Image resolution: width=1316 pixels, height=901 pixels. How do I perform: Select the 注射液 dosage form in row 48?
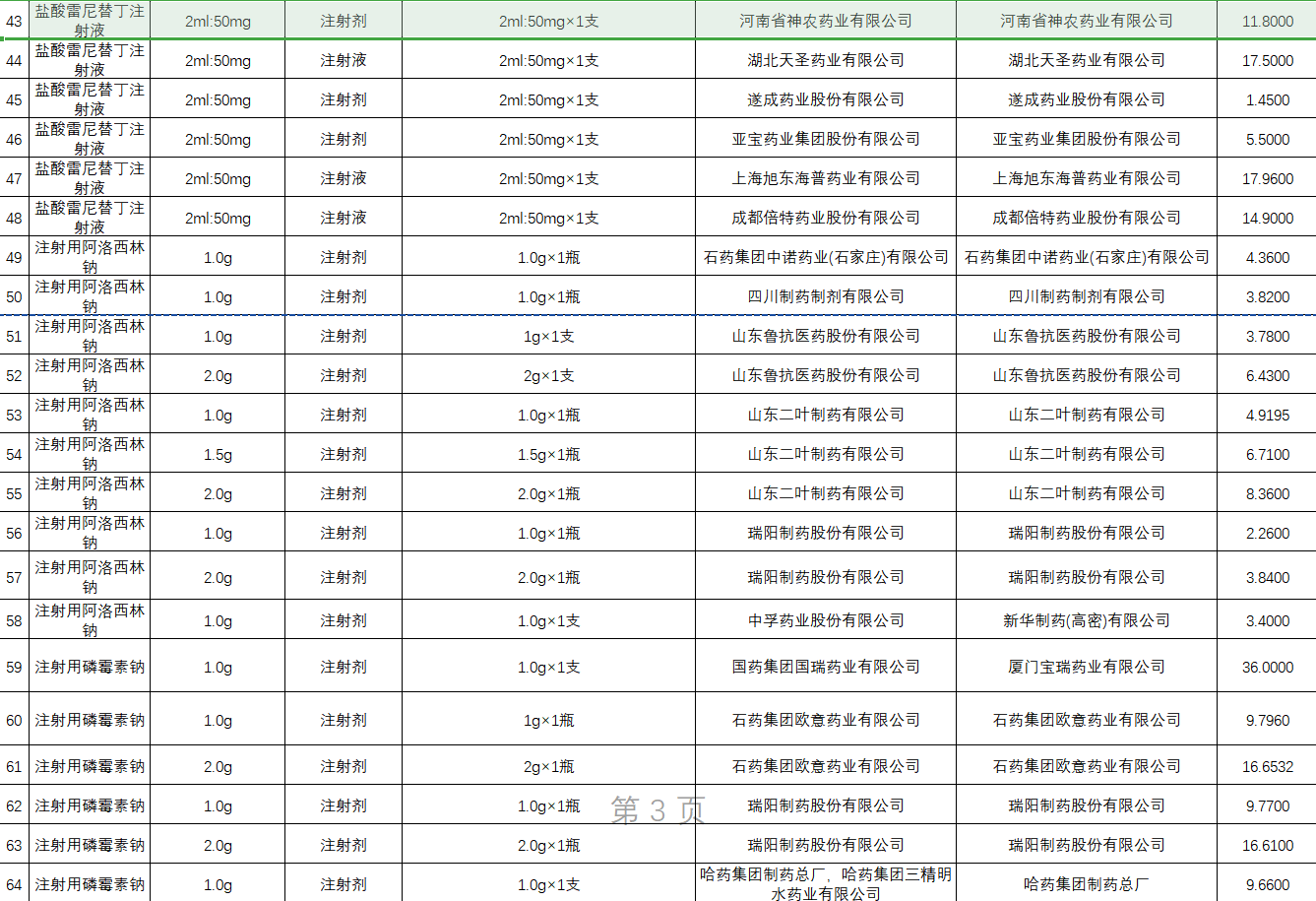pos(344,218)
